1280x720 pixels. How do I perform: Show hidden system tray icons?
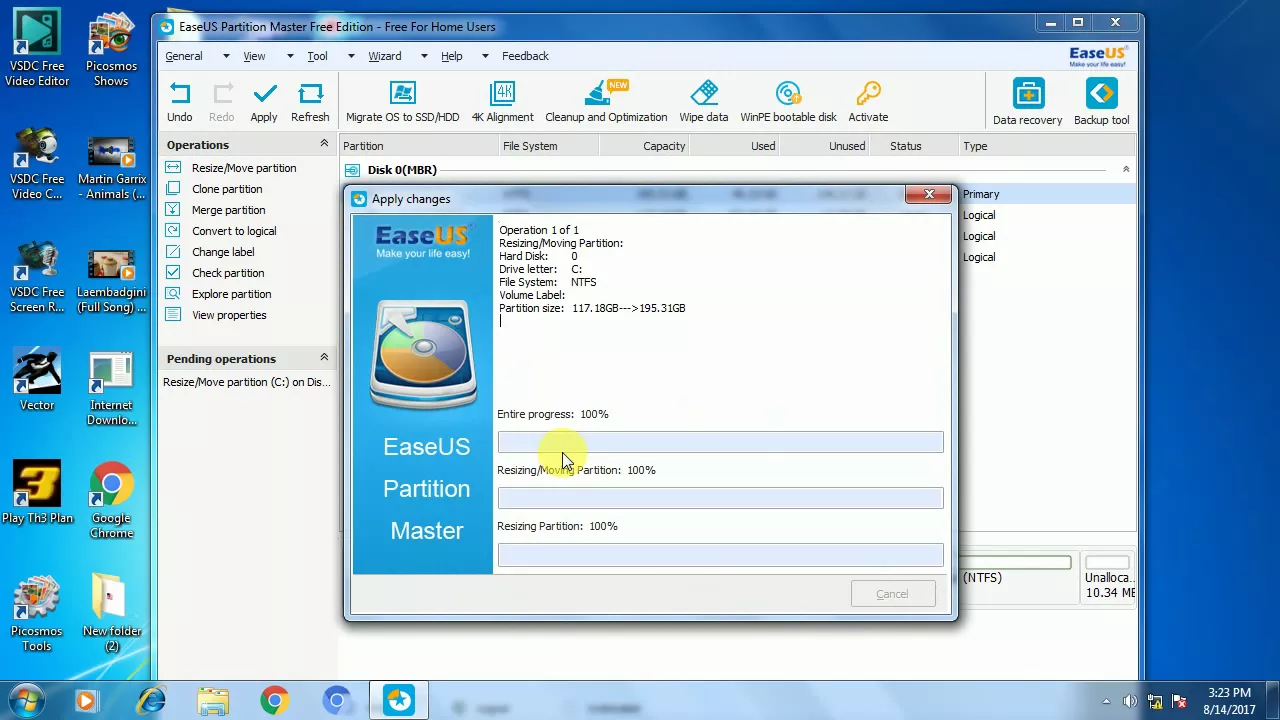[x=1106, y=701]
